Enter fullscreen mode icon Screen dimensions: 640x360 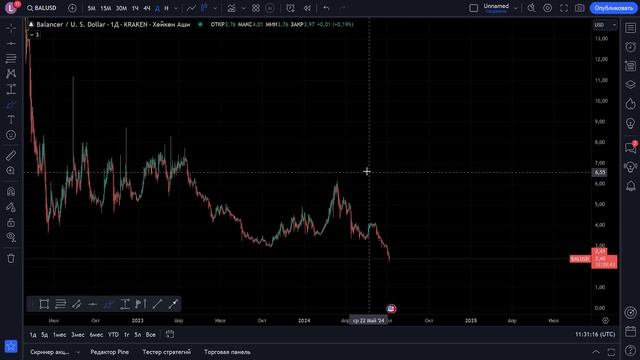564,8
